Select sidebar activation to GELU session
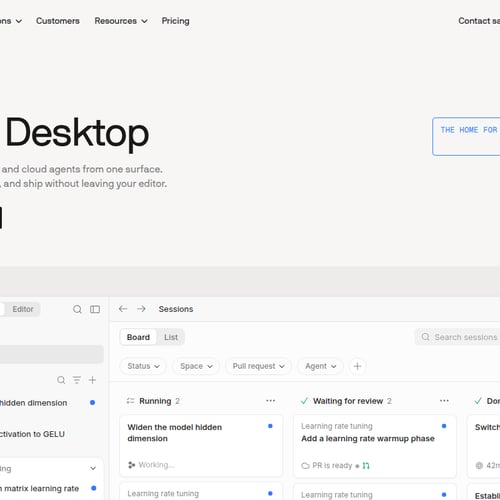The height and width of the screenshot is (500, 500). coord(32,434)
